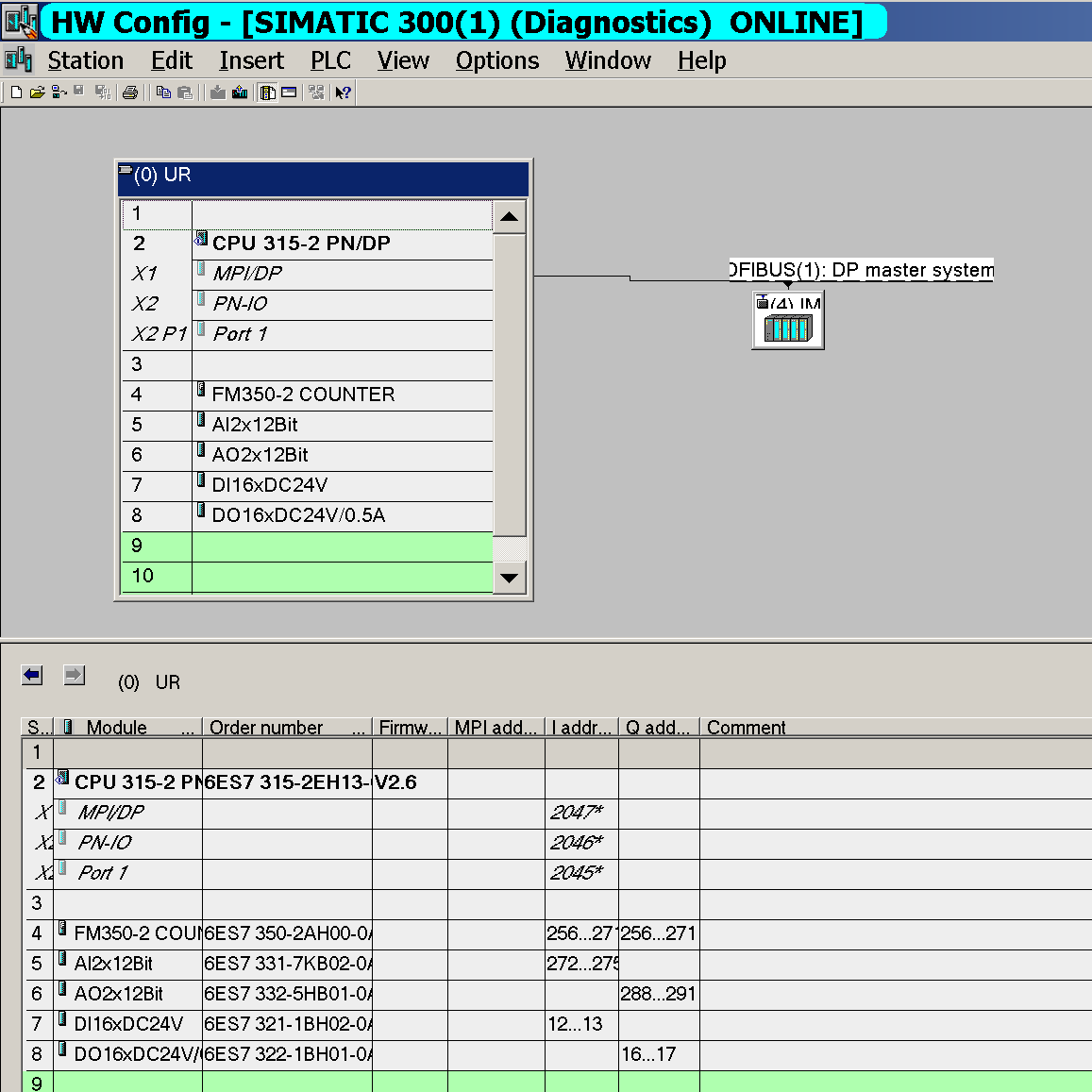The image size is (1092, 1092).
Task: Click the rack scrollbar up arrow
Action: tap(509, 216)
